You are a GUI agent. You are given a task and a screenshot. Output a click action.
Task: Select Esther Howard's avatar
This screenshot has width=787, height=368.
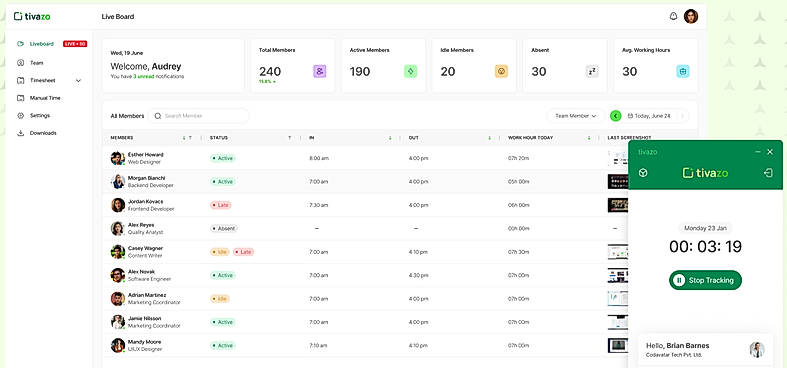pos(117,158)
